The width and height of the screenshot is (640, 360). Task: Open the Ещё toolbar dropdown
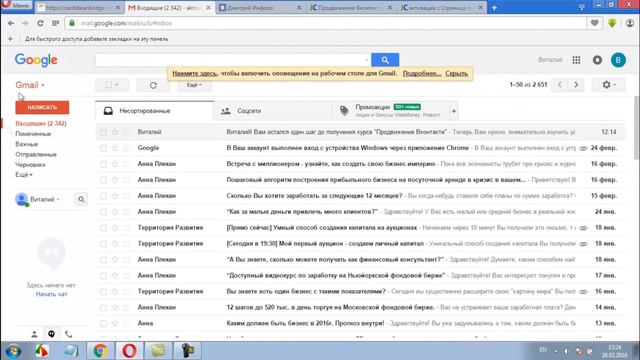[x=194, y=85]
